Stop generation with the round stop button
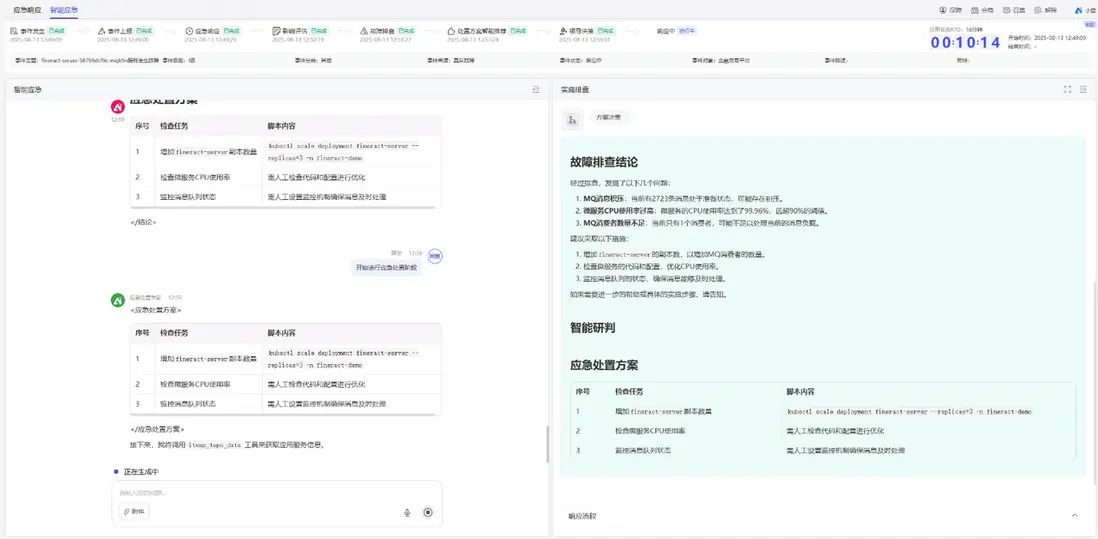 coord(428,512)
